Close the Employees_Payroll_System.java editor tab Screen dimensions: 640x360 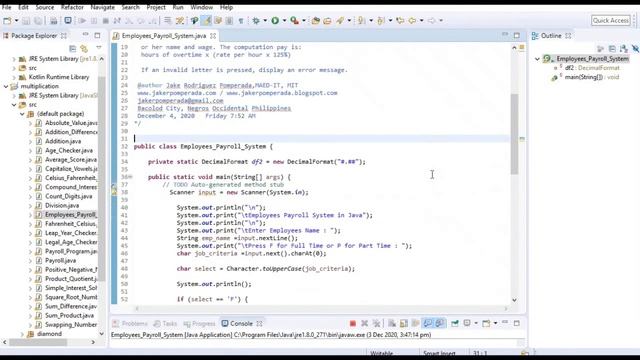point(213,36)
